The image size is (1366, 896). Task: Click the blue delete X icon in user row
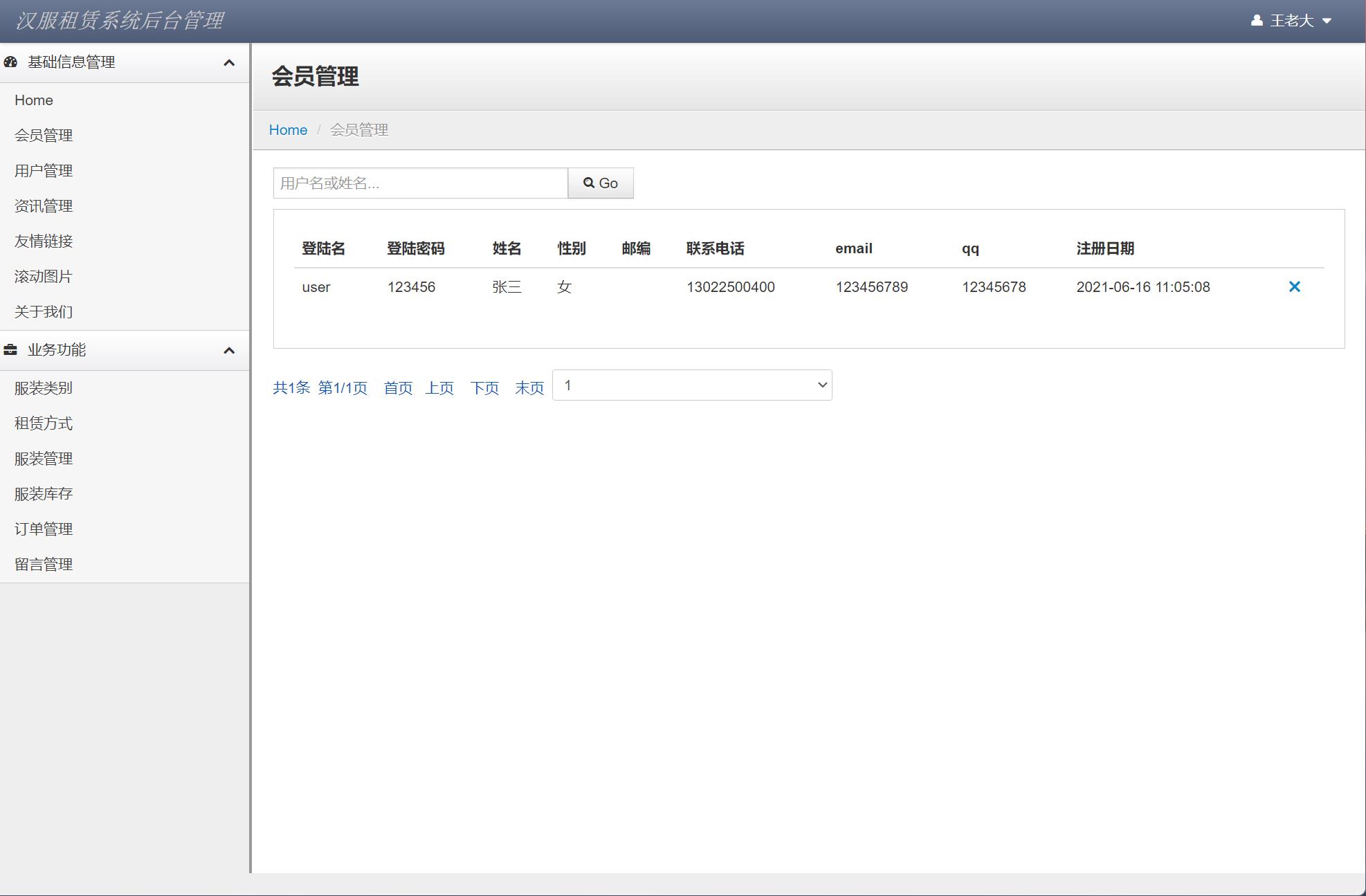coord(1294,286)
